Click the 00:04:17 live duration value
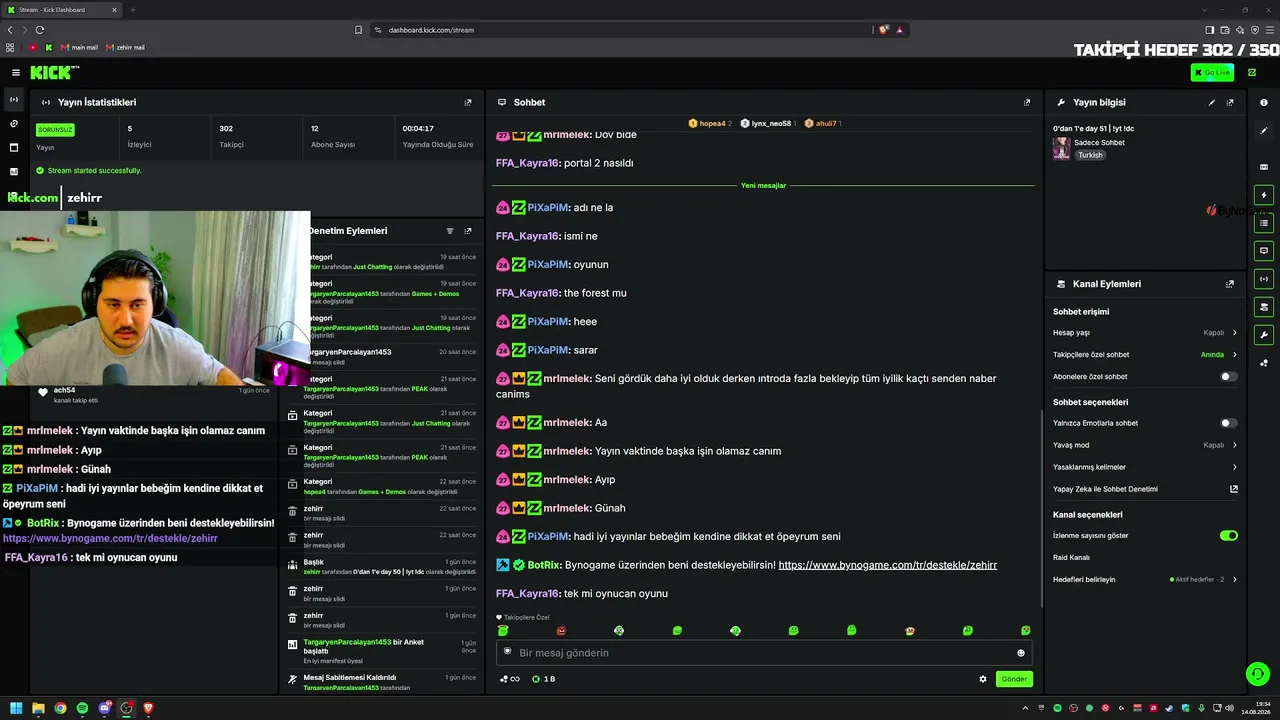Image resolution: width=1280 pixels, height=720 pixels. pyautogui.click(x=418, y=128)
